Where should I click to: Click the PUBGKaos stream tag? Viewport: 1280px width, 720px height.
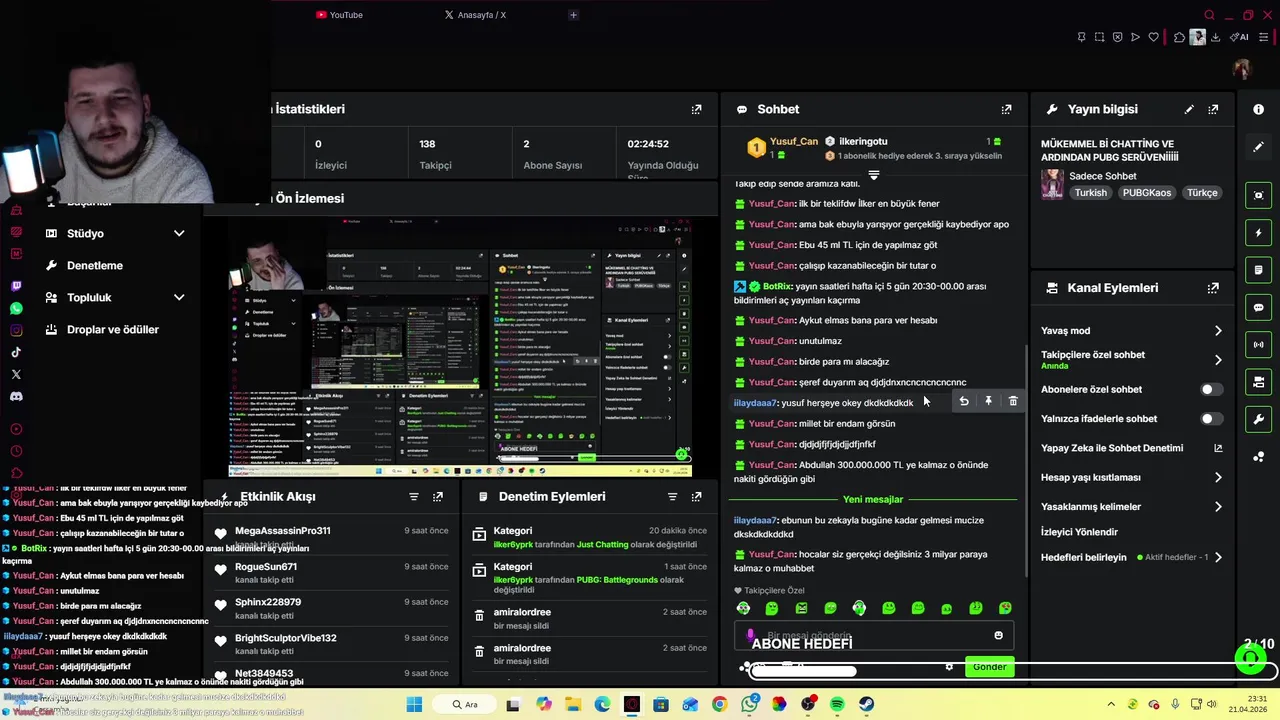coord(1146,193)
